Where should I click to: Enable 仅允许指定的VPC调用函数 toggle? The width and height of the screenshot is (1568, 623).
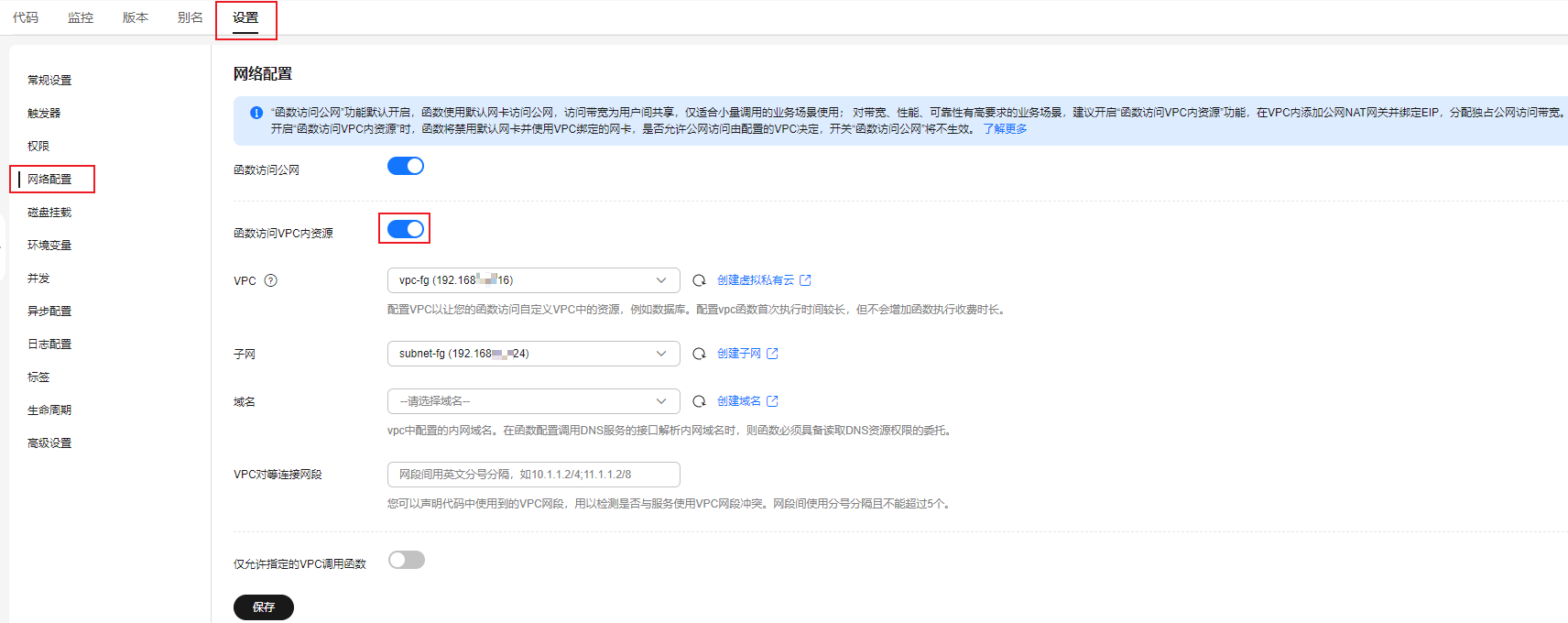pos(406,560)
